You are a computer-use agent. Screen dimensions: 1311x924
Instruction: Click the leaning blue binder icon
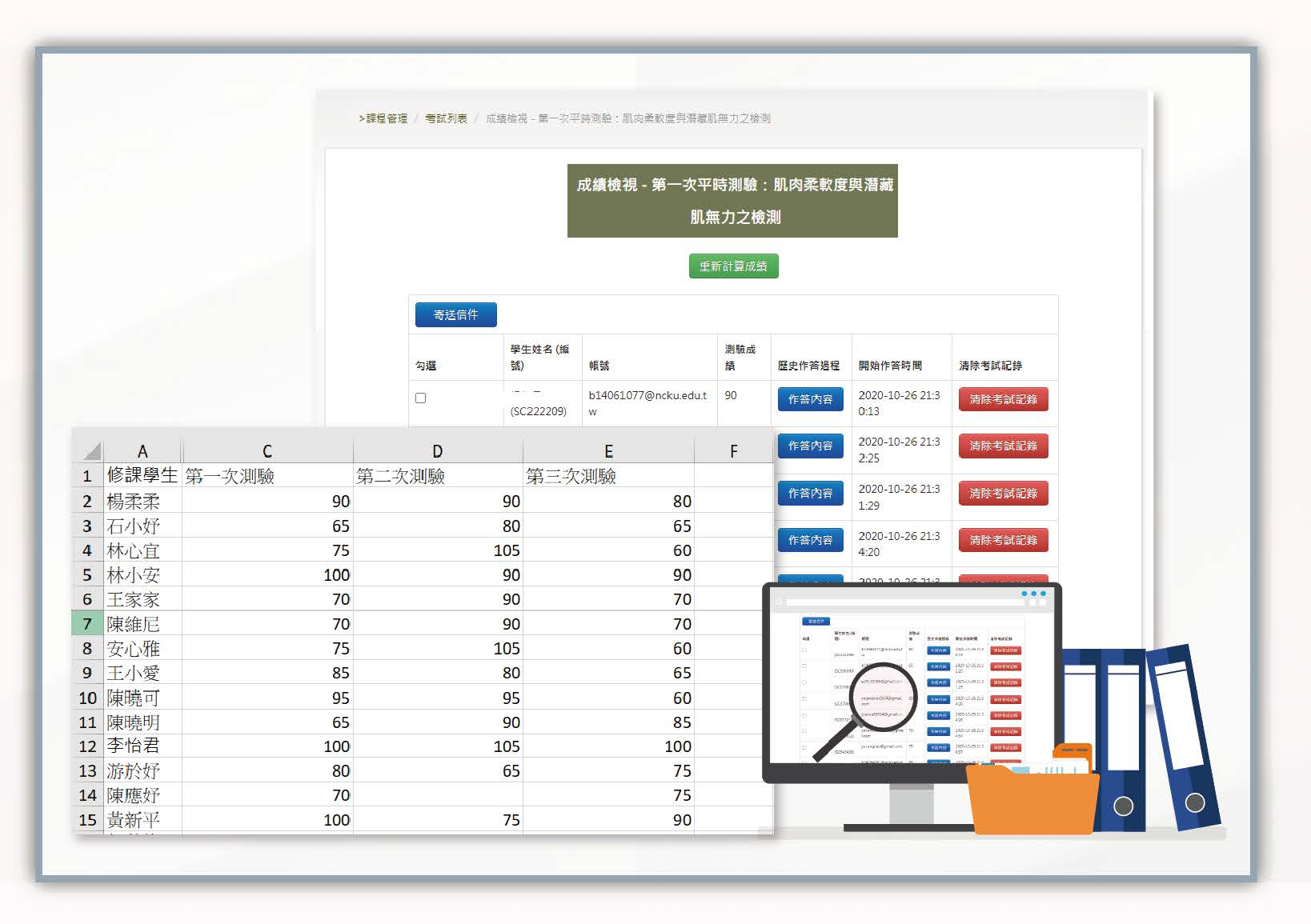[1183, 738]
